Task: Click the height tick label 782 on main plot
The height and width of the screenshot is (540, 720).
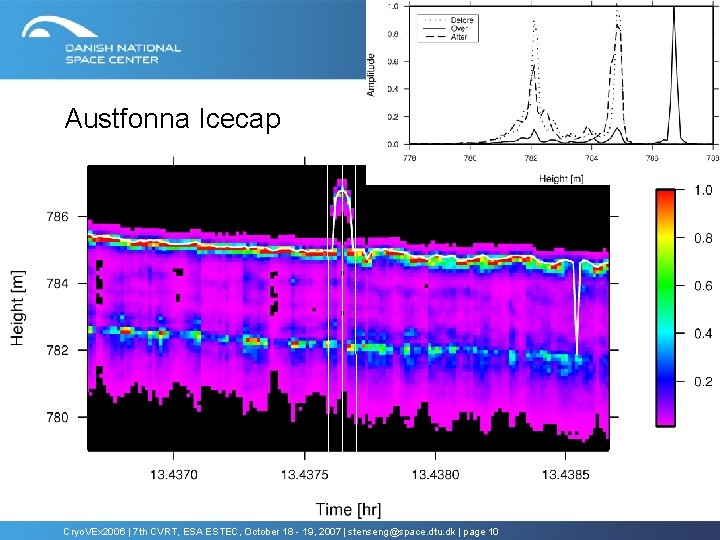Action: [57, 350]
